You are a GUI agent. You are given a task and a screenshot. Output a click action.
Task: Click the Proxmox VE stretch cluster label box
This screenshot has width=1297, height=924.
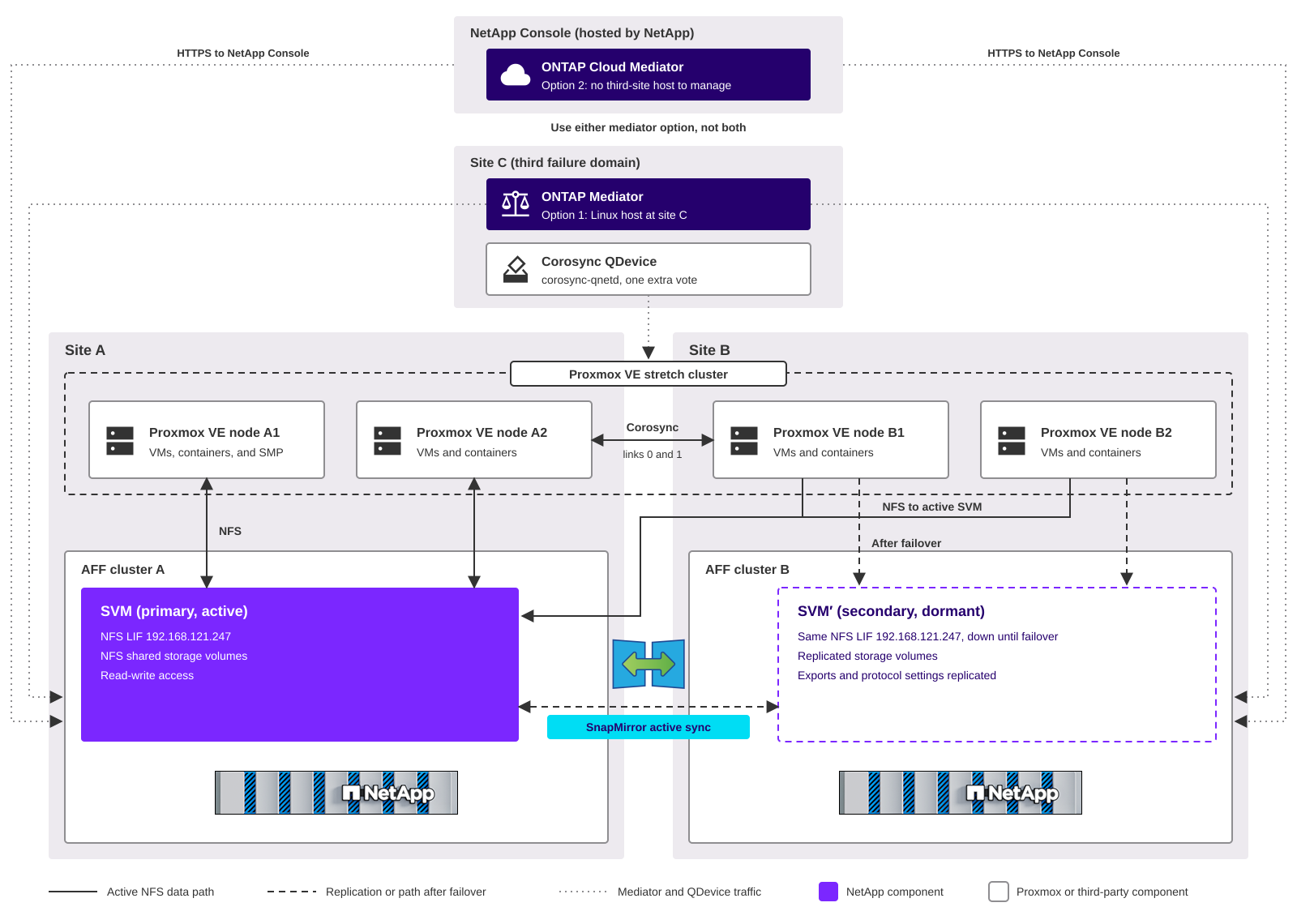pyautogui.click(x=648, y=374)
